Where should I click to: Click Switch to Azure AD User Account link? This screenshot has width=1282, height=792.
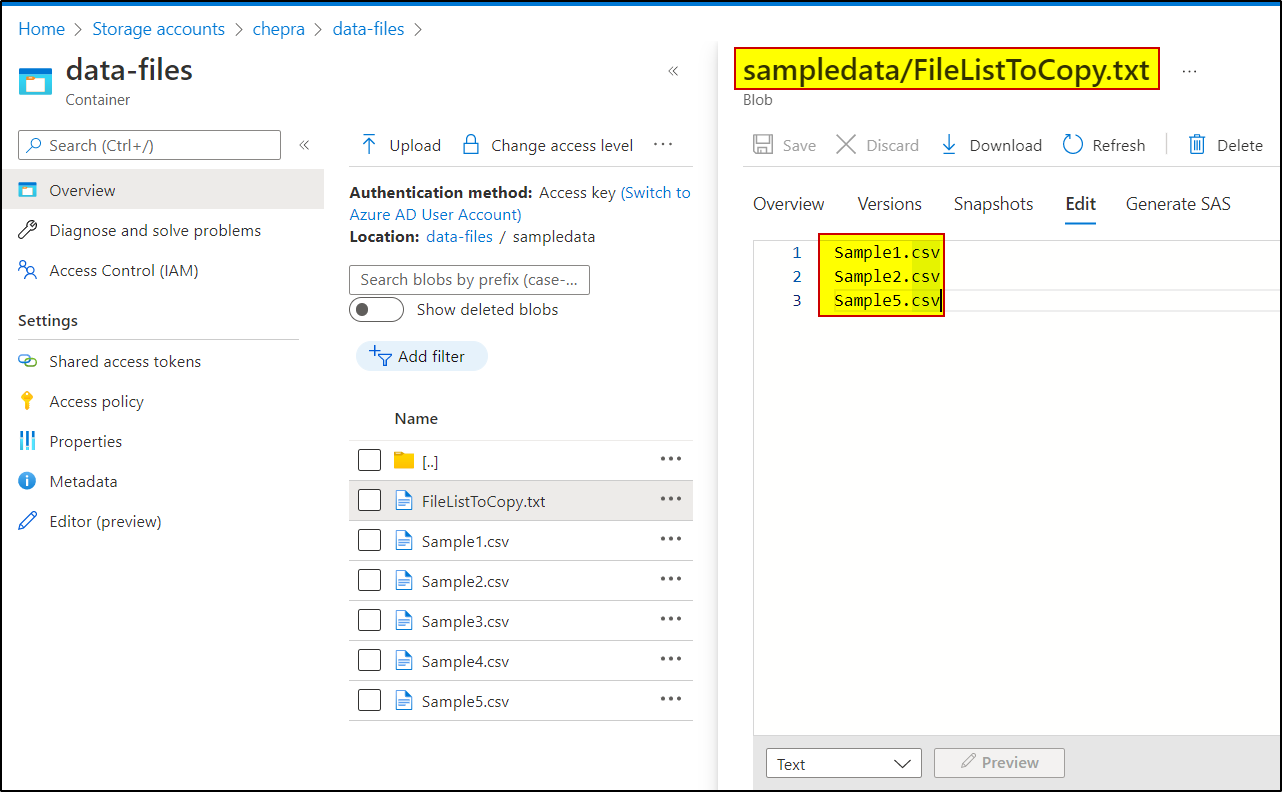click(x=520, y=203)
